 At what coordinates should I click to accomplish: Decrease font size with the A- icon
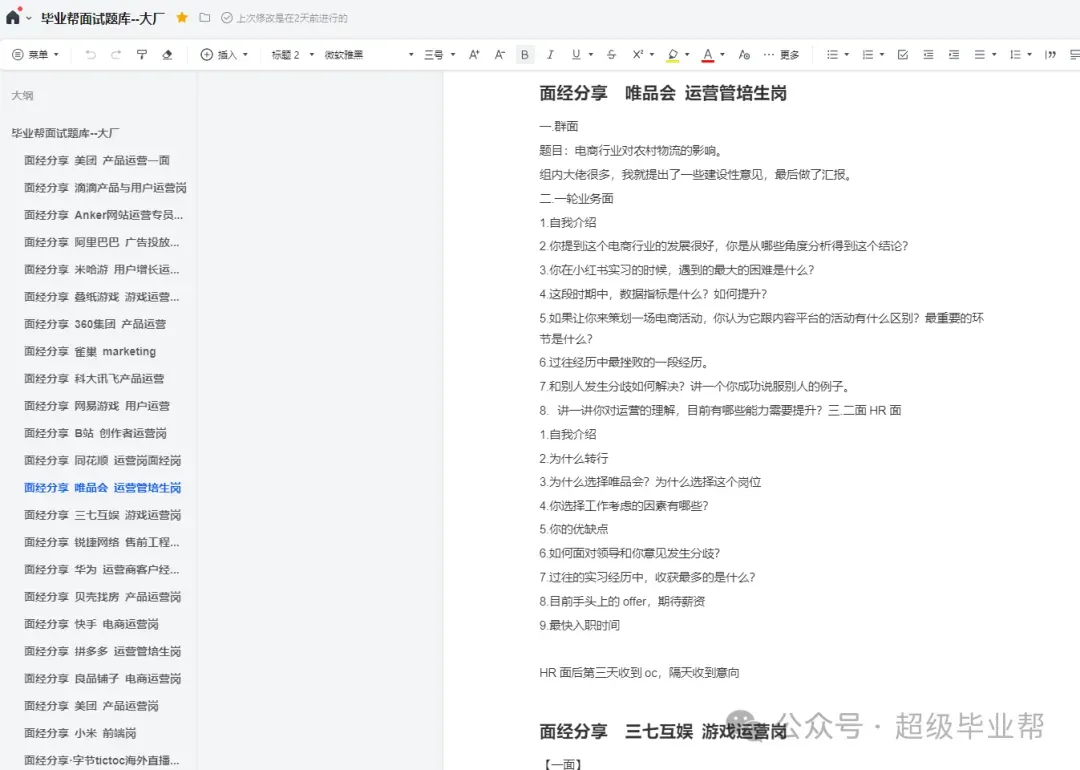click(499, 54)
